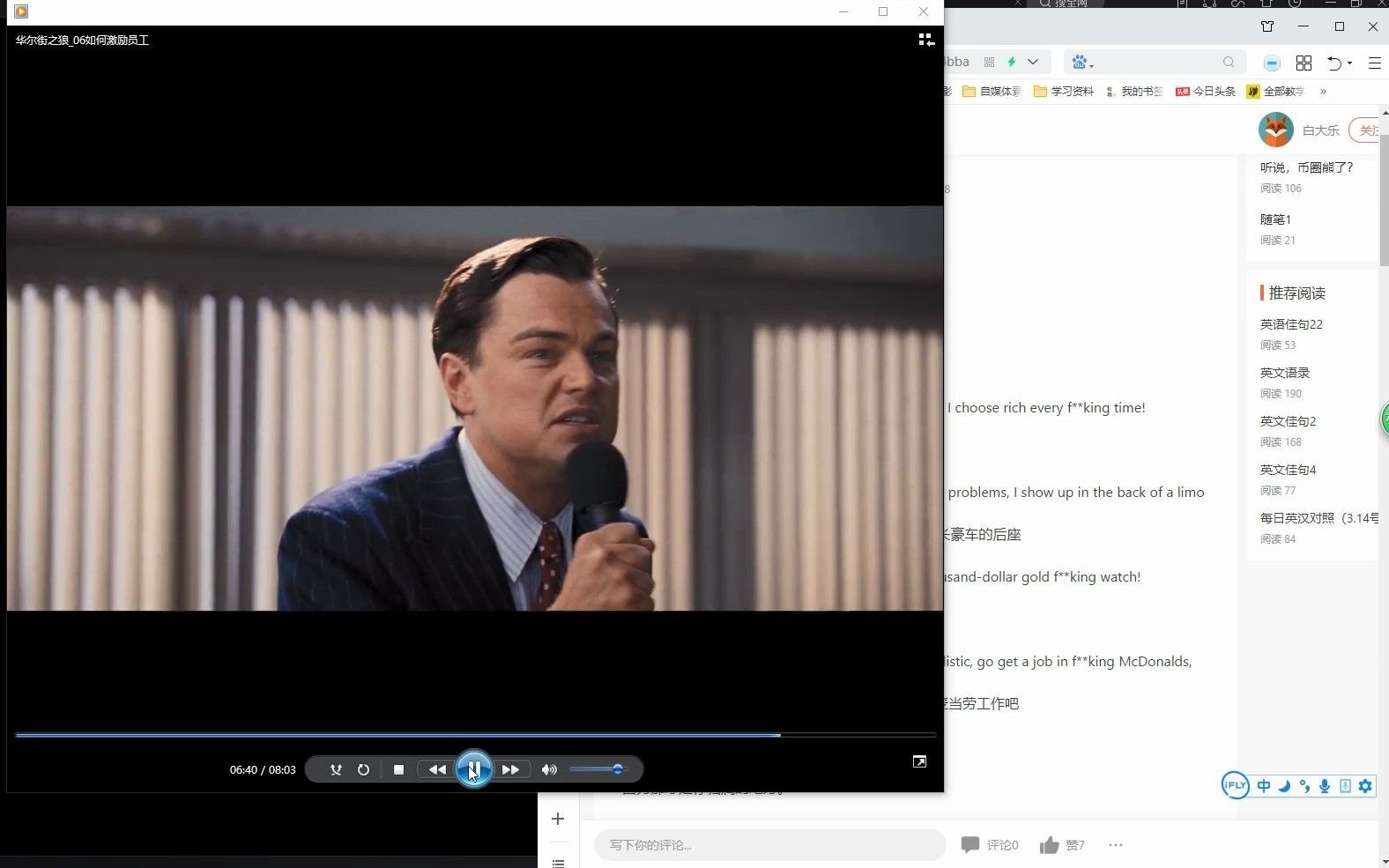
Task: Click the video frame in the player
Action: pos(475,408)
